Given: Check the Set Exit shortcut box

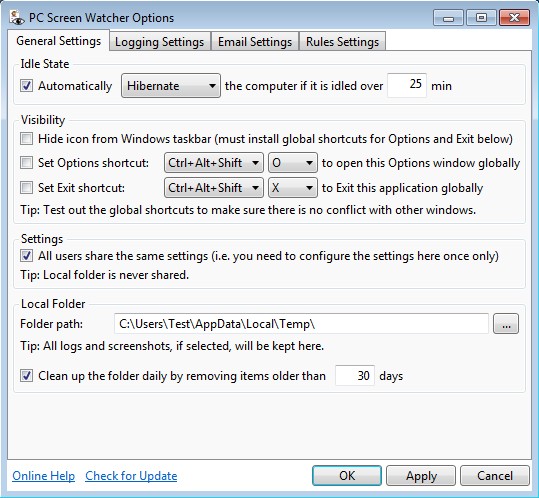Looking at the screenshot, I should click(26, 188).
